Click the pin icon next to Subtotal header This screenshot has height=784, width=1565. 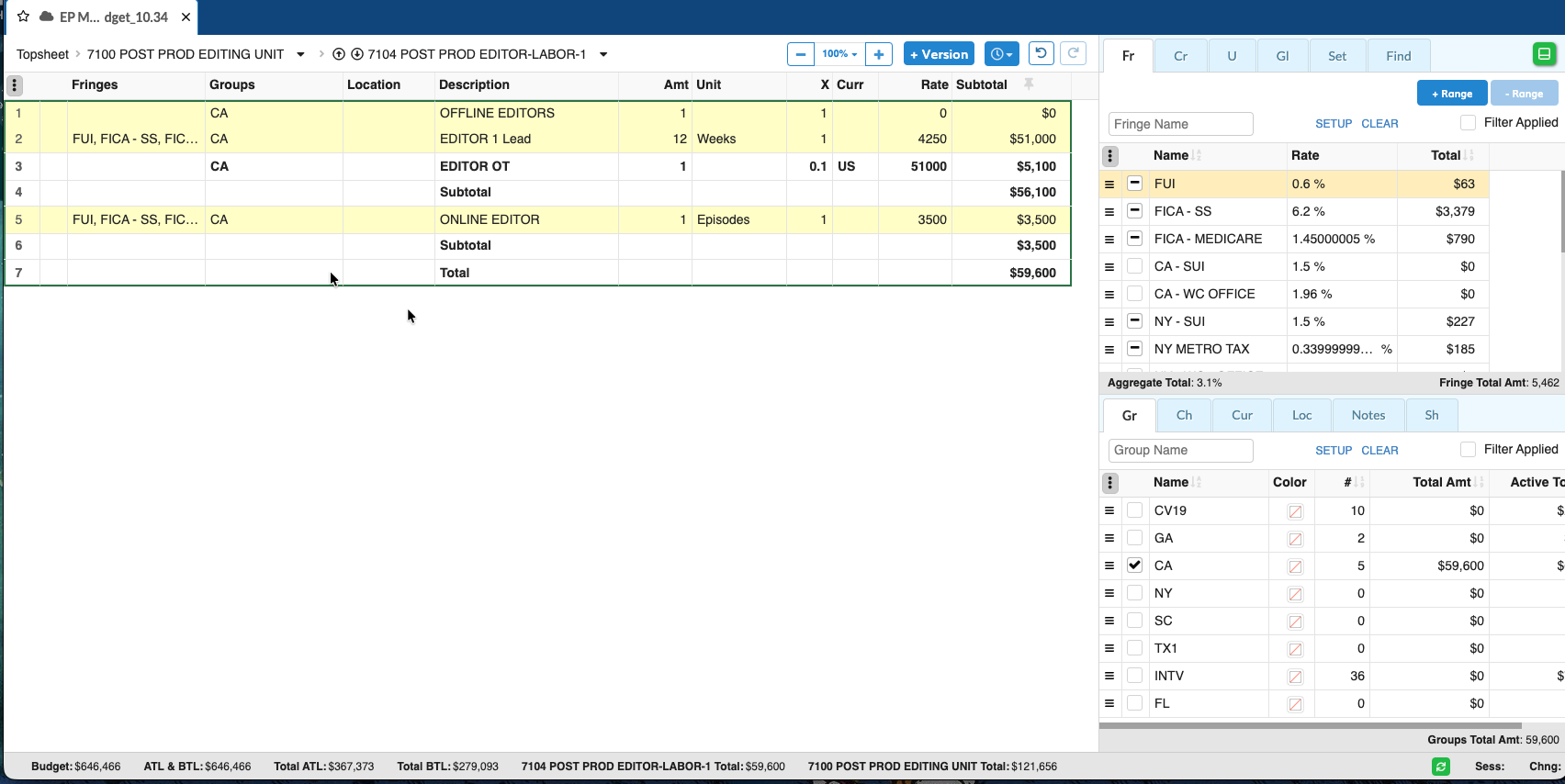(x=1029, y=84)
